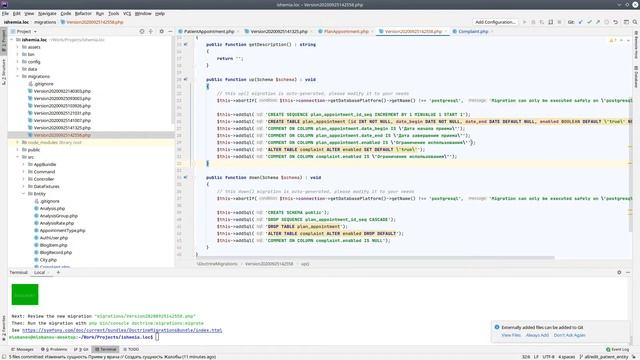Switch to PlanAppointment.php editor tab

[346, 31]
